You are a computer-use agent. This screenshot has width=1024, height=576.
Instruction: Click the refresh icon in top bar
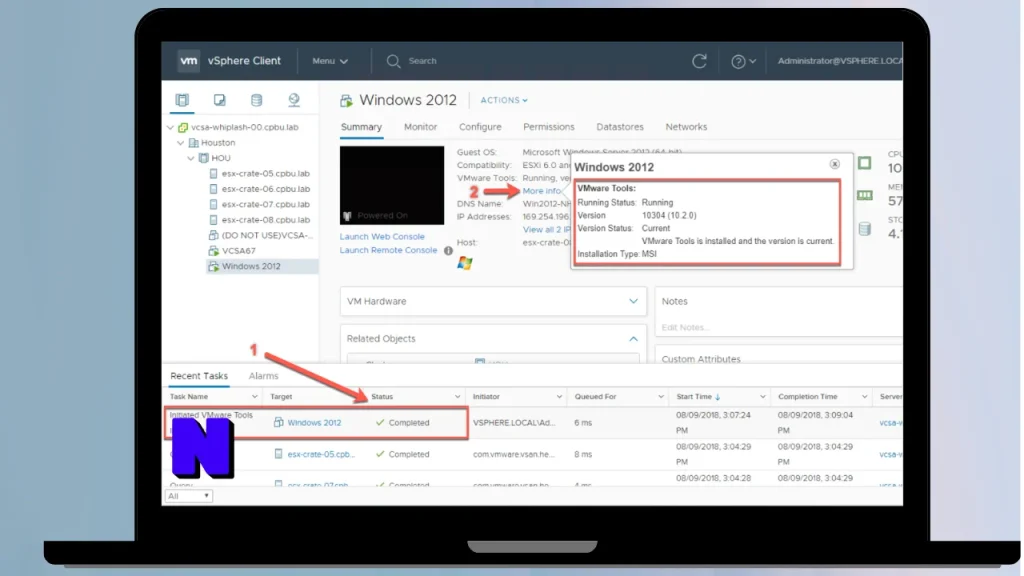coord(699,61)
